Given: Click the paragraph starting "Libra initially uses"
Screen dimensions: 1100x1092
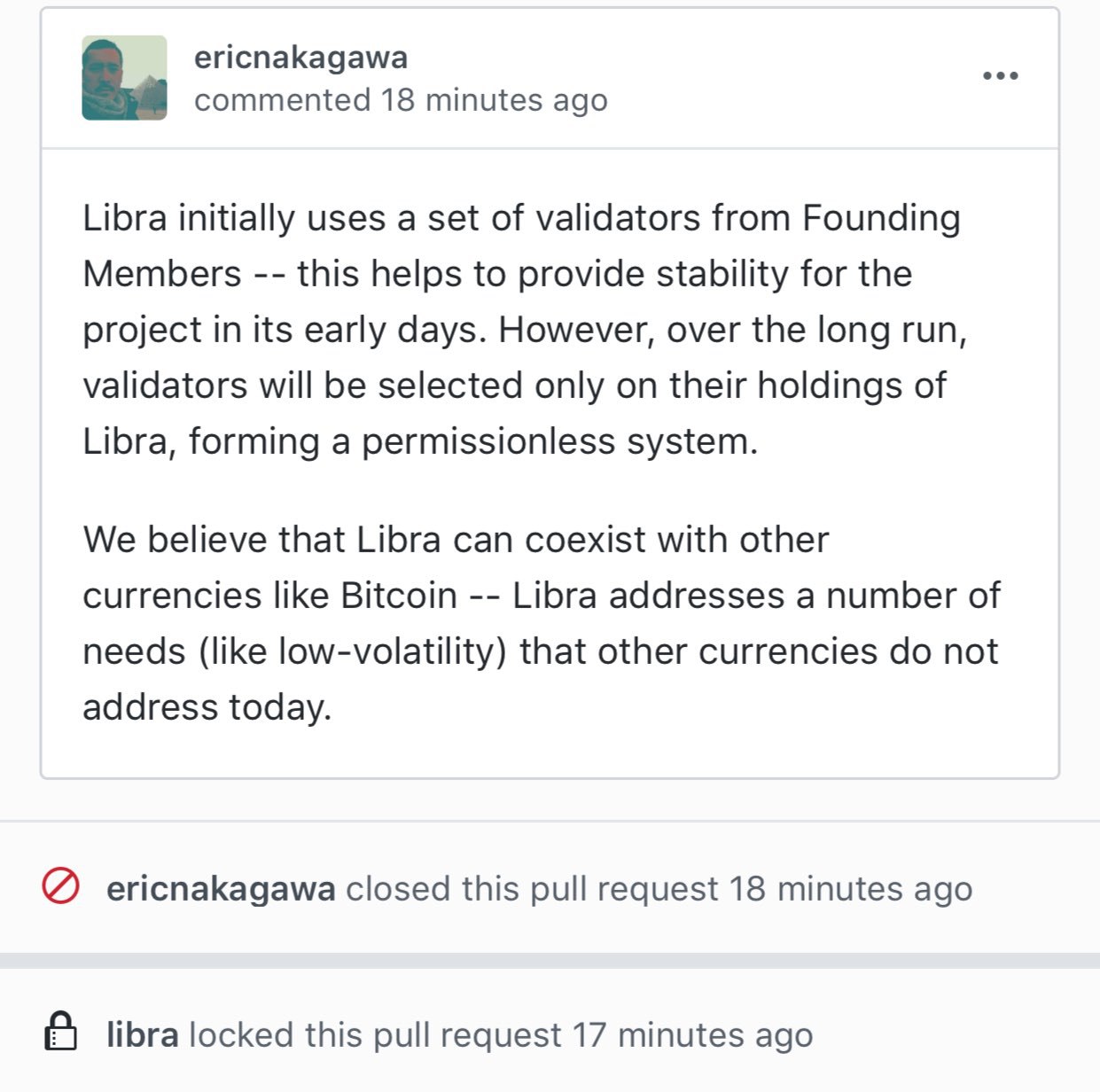Looking at the screenshot, I should click(524, 329).
